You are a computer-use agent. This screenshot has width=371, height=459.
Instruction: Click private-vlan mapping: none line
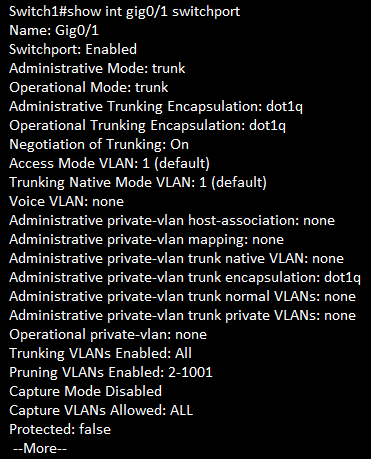147,240
